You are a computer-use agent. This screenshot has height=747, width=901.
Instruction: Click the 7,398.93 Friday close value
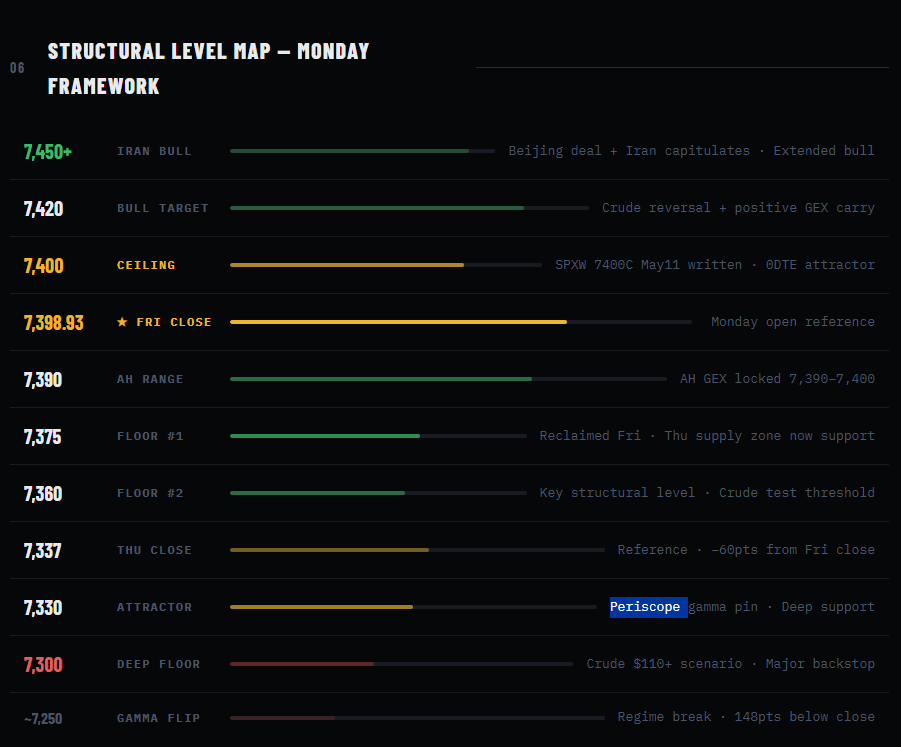pyautogui.click(x=53, y=322)
